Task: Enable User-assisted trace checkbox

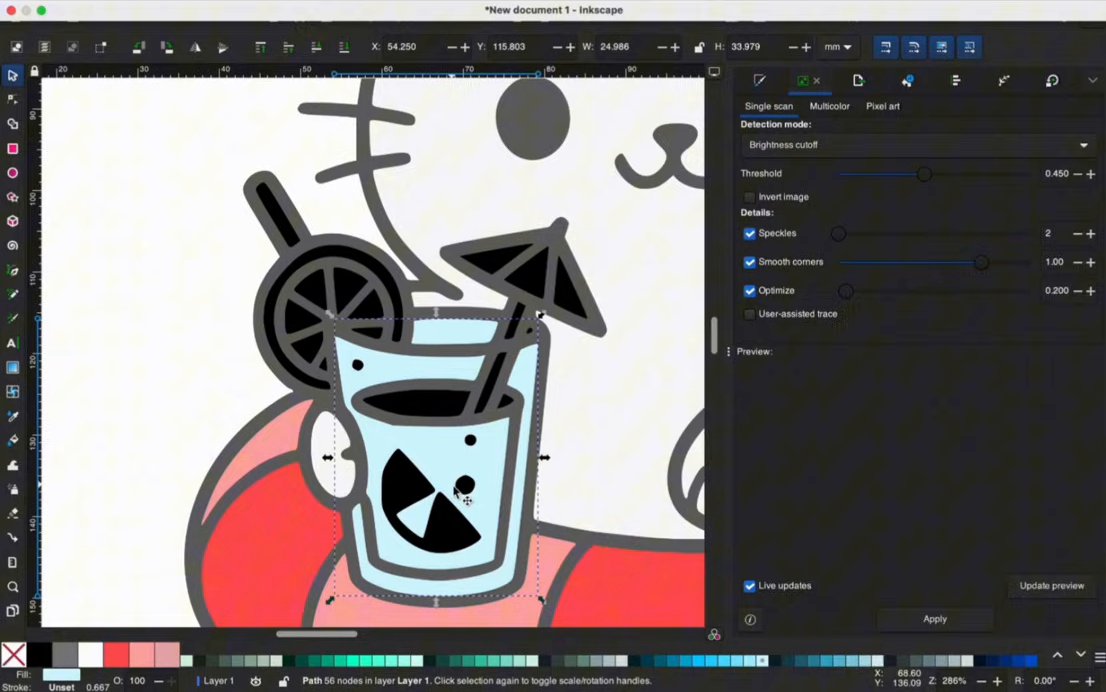Action: 749,314
